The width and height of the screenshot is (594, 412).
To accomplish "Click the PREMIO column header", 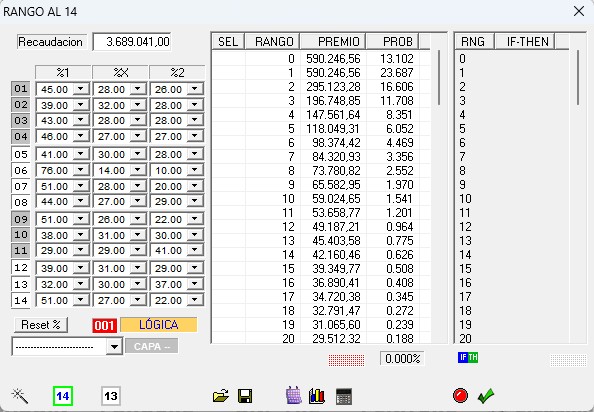I will pos(333,41).
